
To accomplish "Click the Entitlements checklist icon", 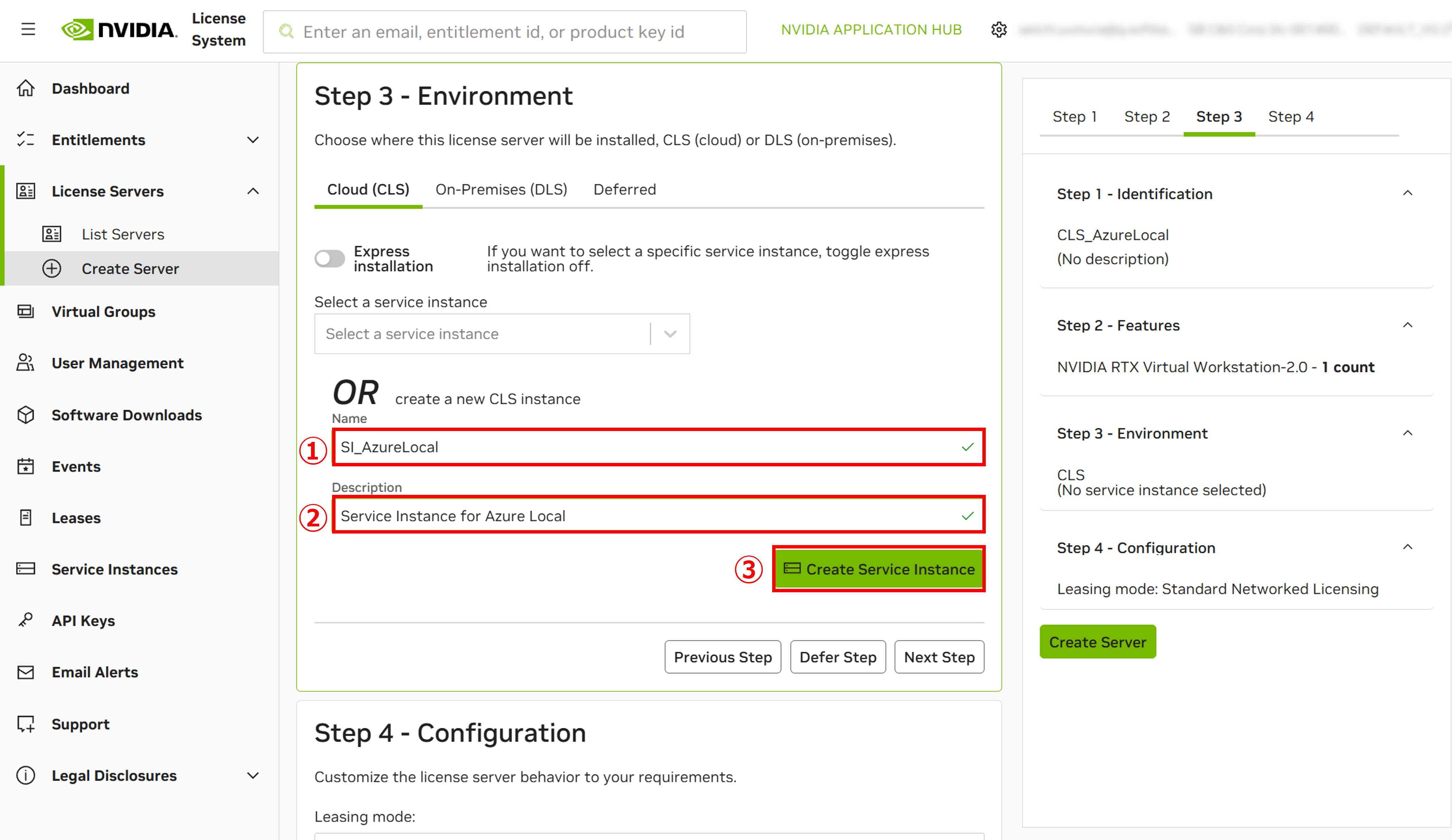I will (x=26, y=139).
